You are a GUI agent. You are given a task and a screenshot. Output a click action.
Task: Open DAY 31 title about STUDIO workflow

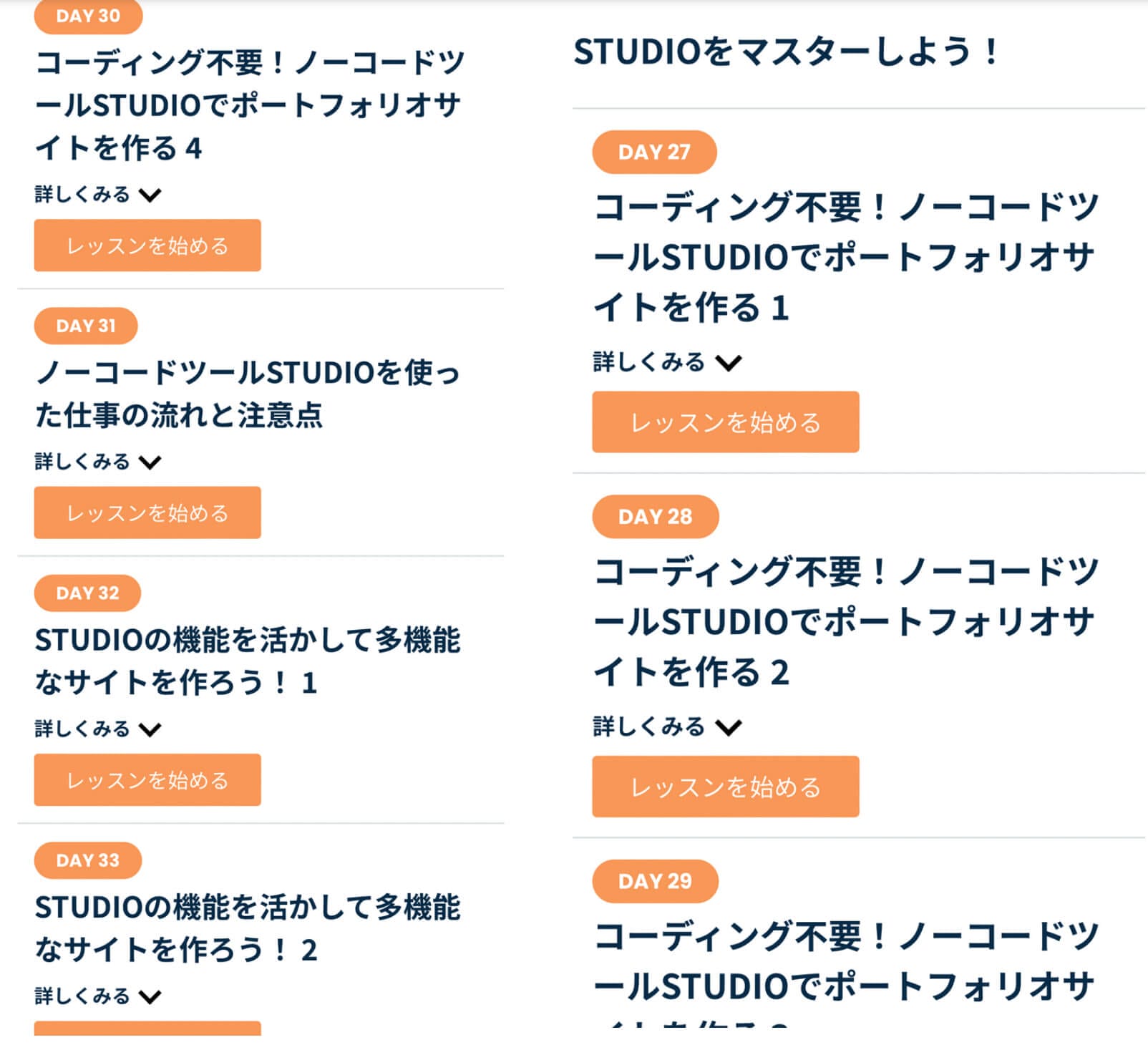pos(247,393)
